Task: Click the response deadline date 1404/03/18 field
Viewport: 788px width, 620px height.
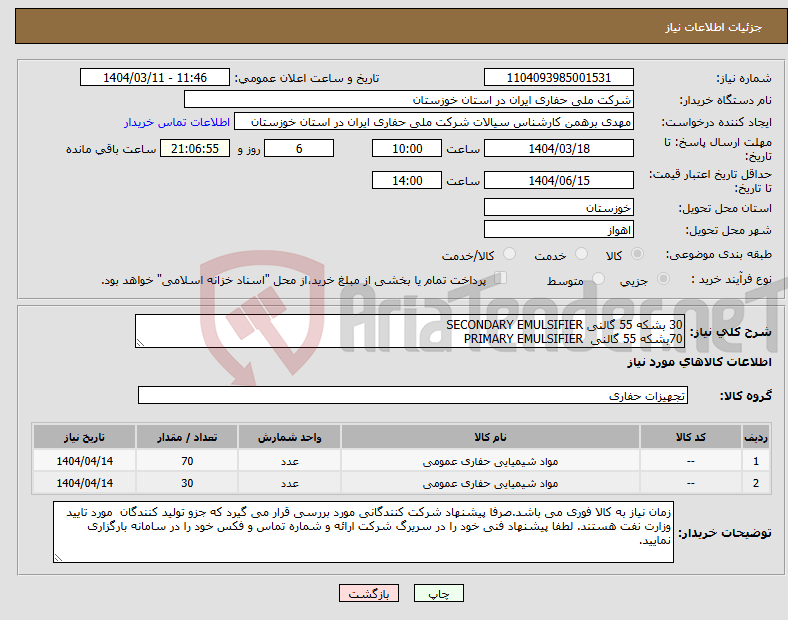Action: 559,148
